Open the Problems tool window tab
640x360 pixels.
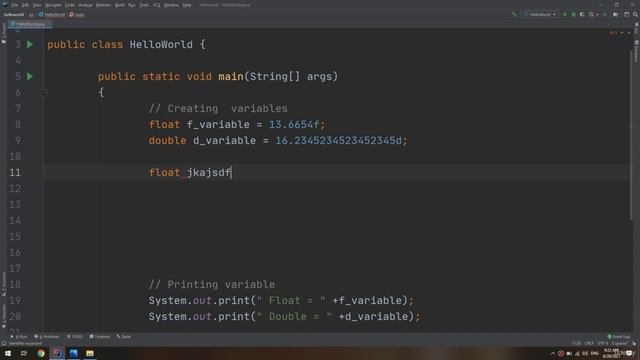(47, 337)
